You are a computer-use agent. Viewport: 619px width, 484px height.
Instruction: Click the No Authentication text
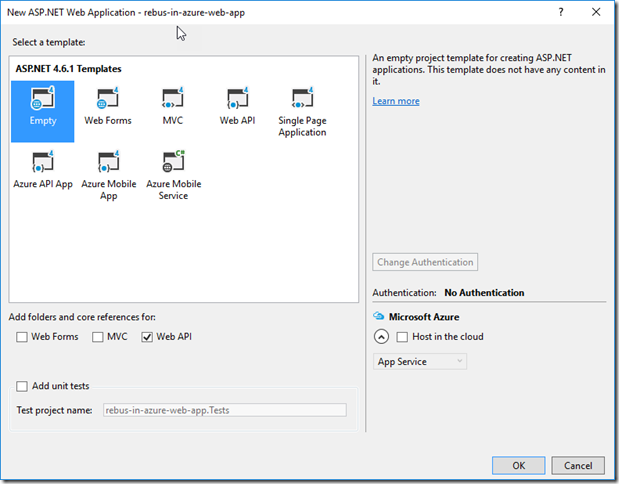click(484, 293)
